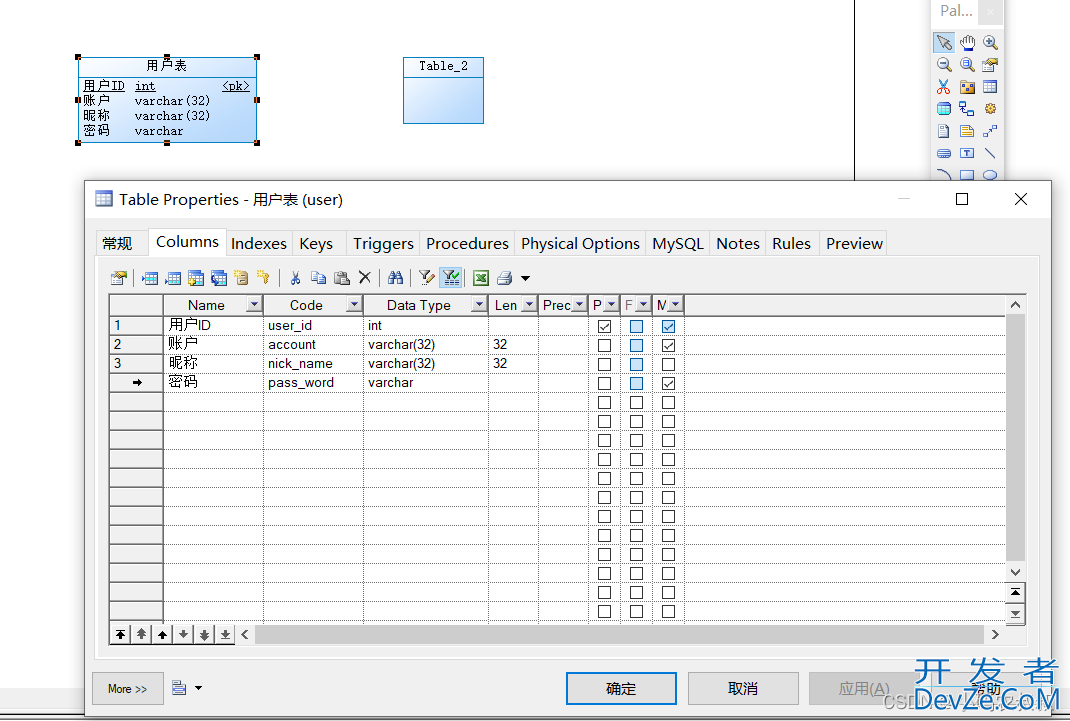The height and width of the screenshot is (721, 1070).
Task: Pick the Grabber hand tool in palette
Action: coord(967,42)
